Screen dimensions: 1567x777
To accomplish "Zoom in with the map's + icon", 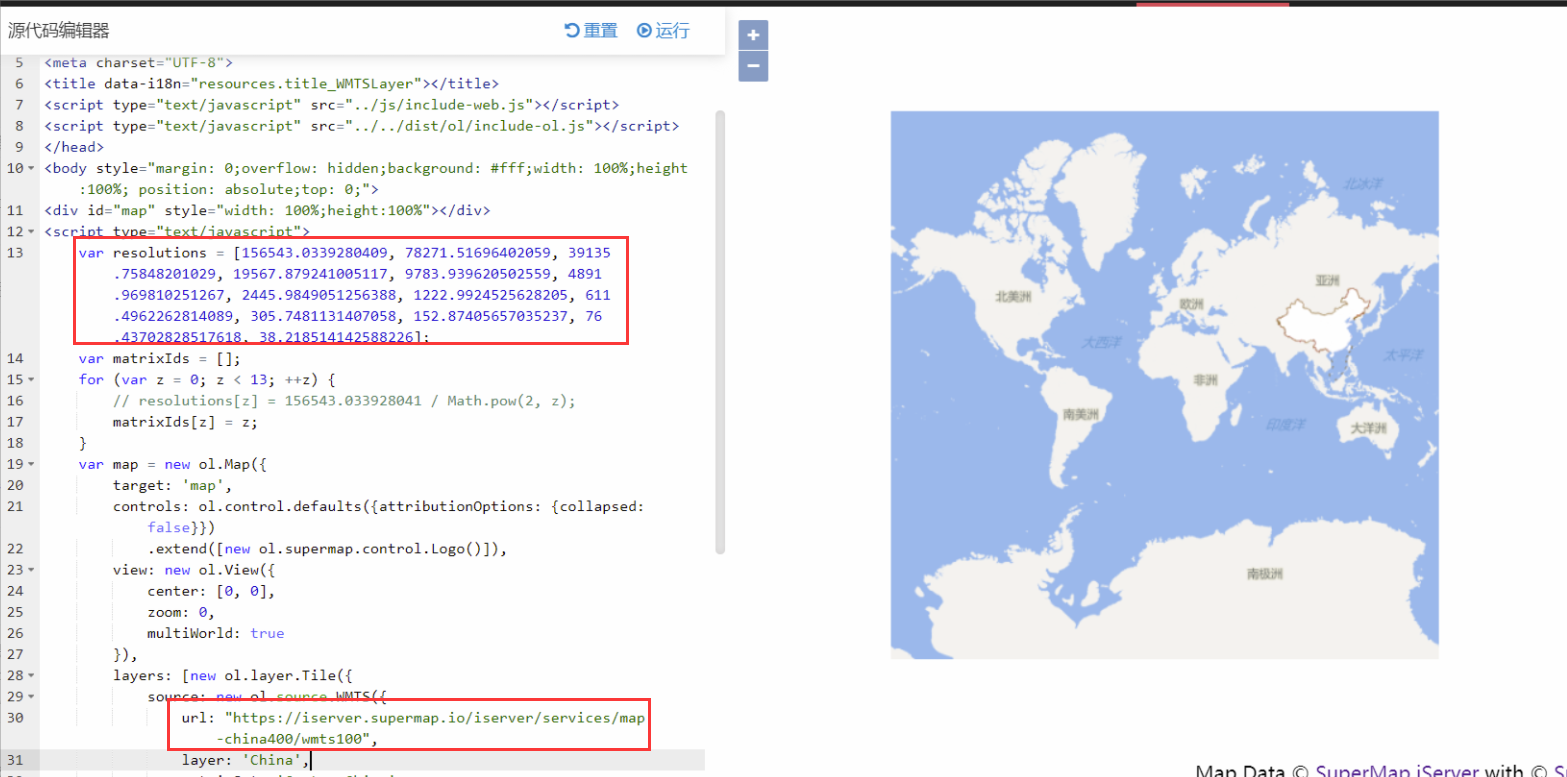I will coord(753,34).
